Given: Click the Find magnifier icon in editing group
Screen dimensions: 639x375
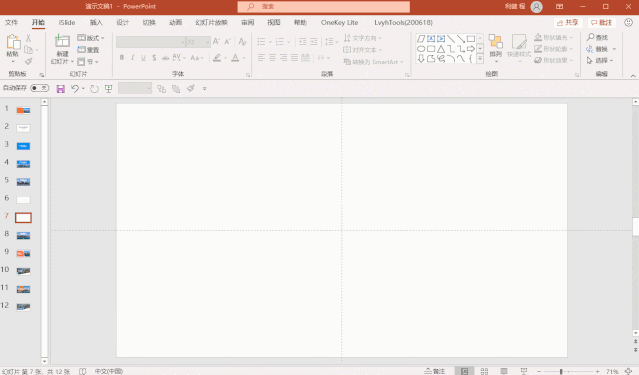Looking at the screenshot, I should click(x=591, y=37).
